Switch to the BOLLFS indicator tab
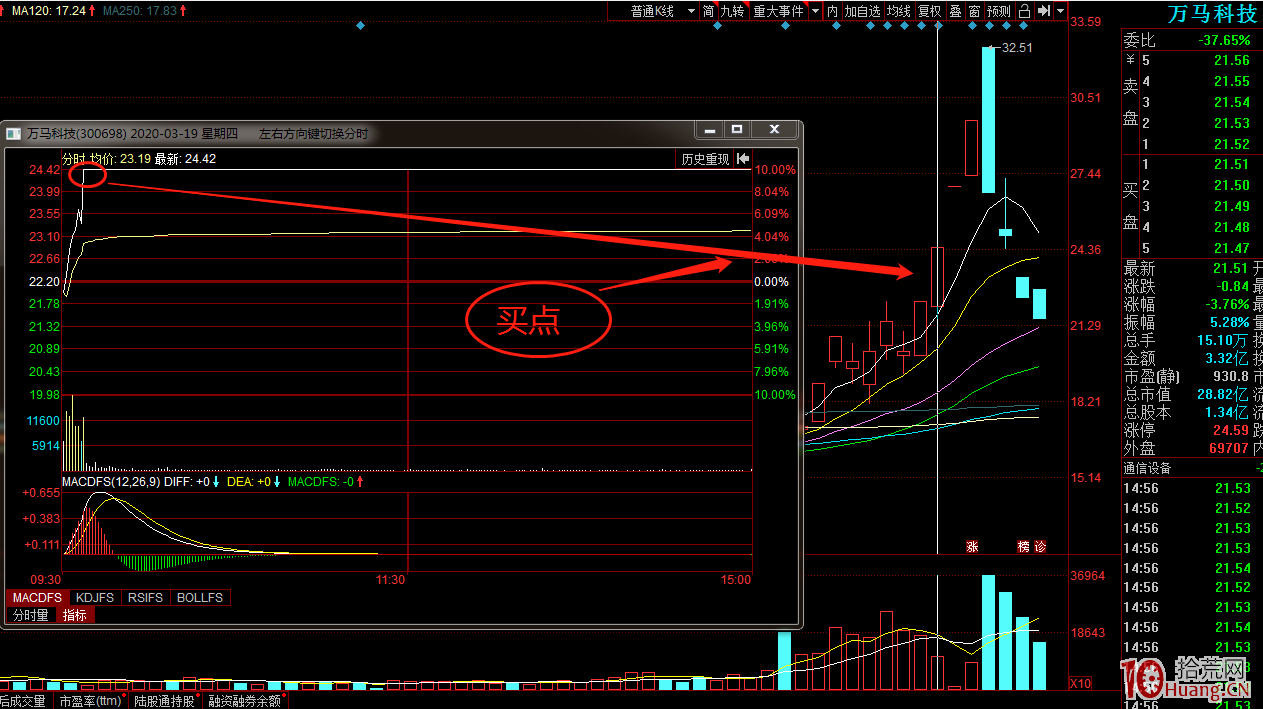This screenshot has height=709, width=1263. [x=200, y=598]
